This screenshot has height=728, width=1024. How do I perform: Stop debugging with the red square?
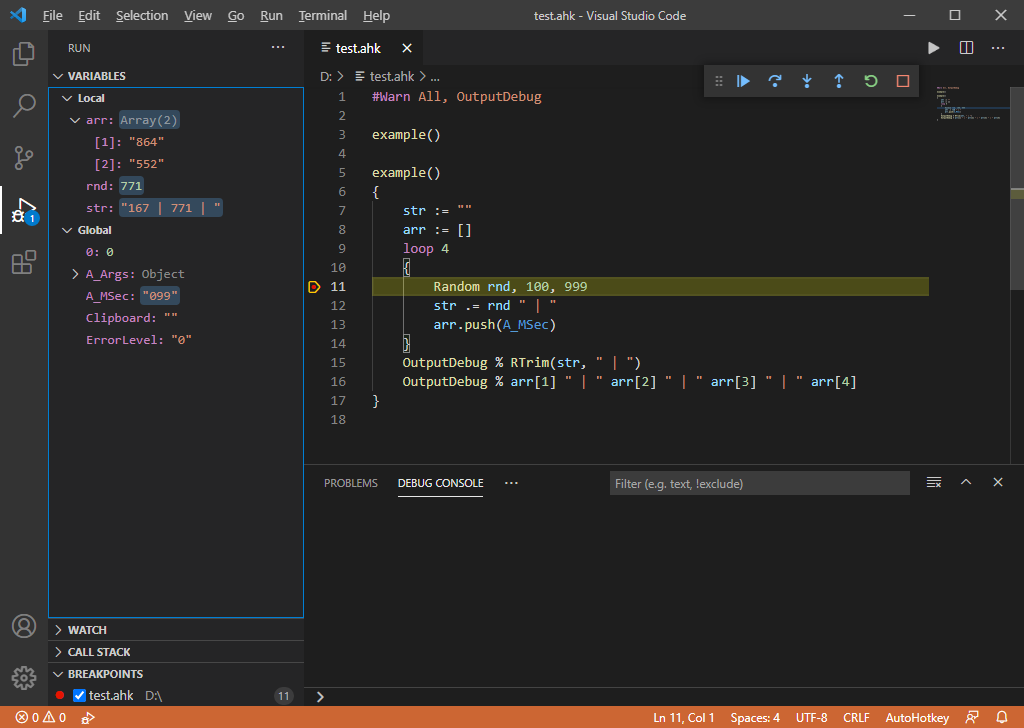click(x=903, y=81)
